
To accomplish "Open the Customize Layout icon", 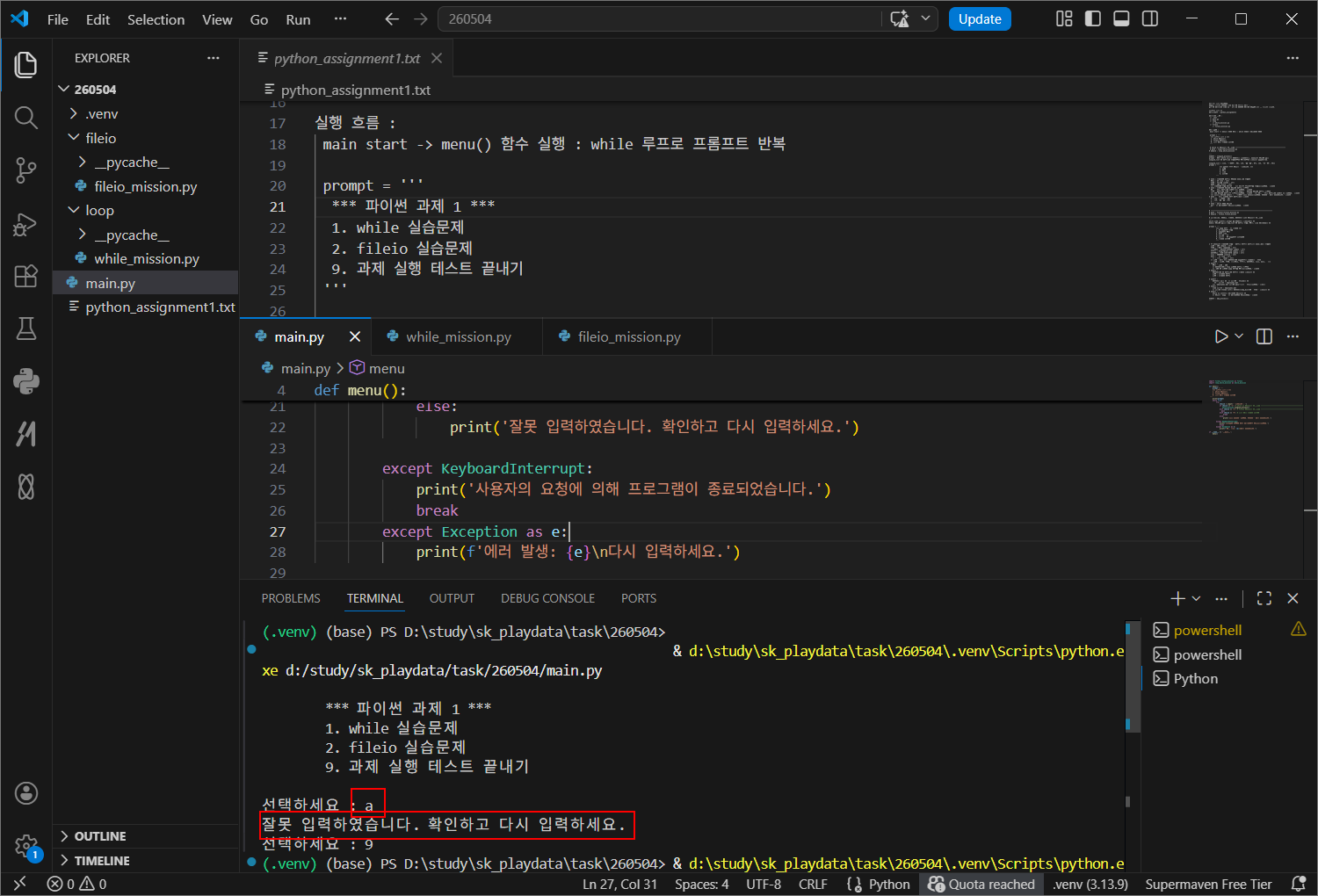I will click(x=1064, y=19).
